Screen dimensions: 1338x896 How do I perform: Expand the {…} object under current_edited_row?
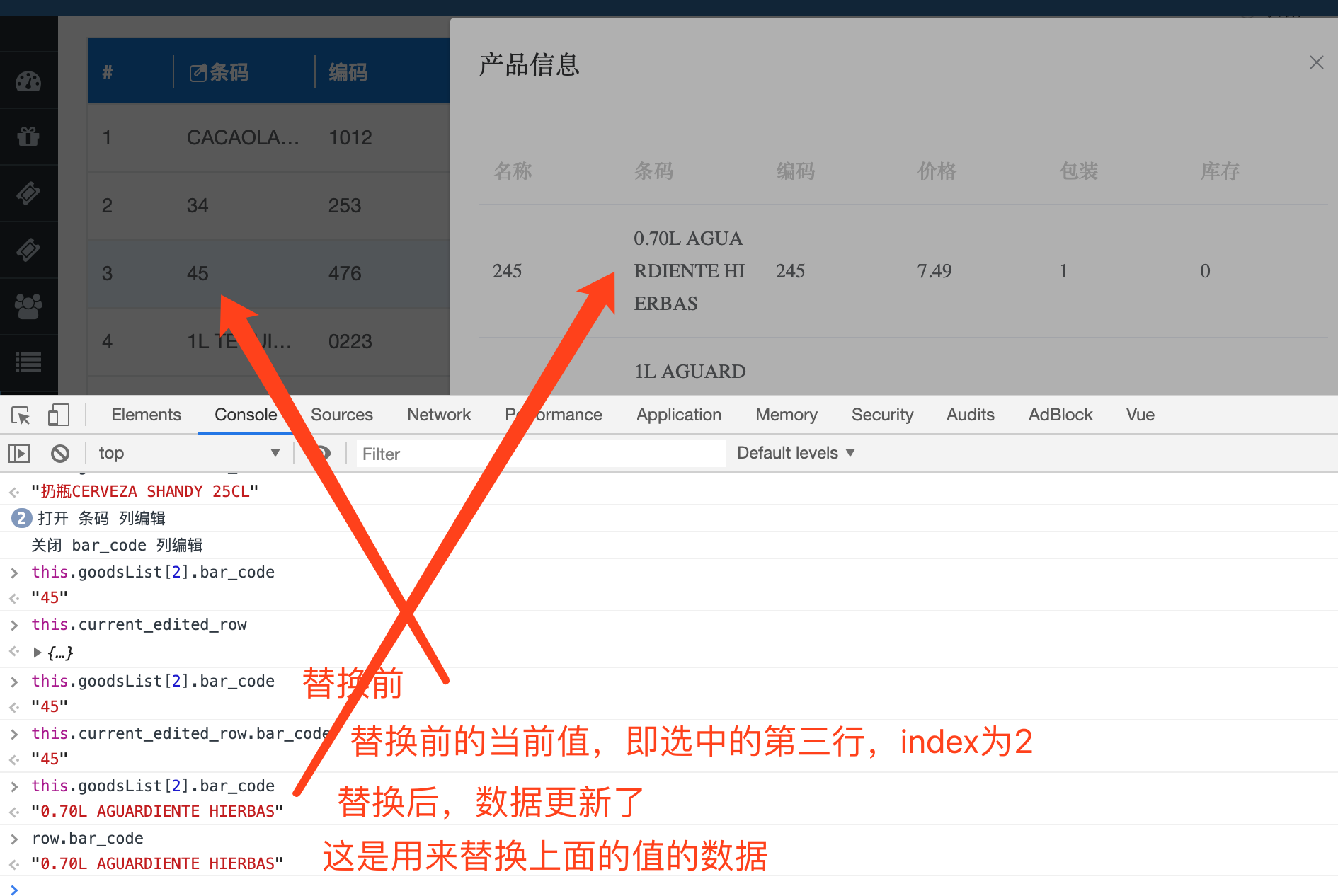(38, 652)
